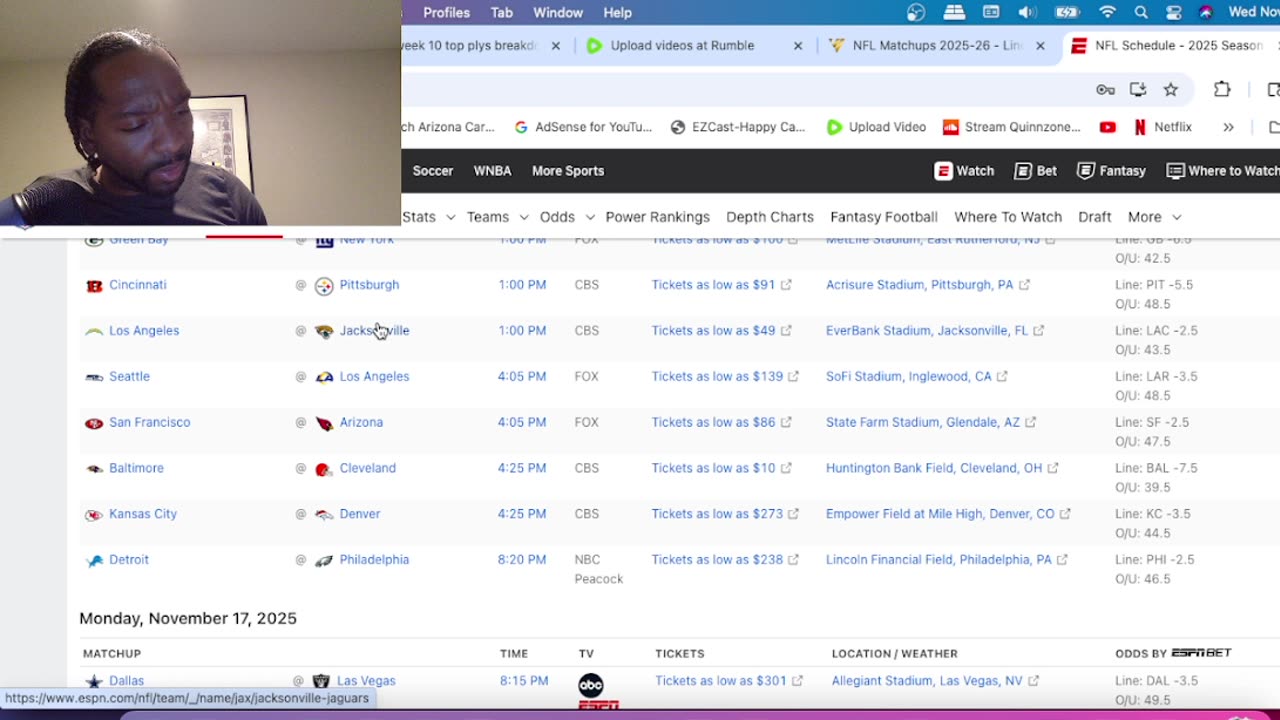Click the Arizona Cardinals team logo

click(324, 424)
